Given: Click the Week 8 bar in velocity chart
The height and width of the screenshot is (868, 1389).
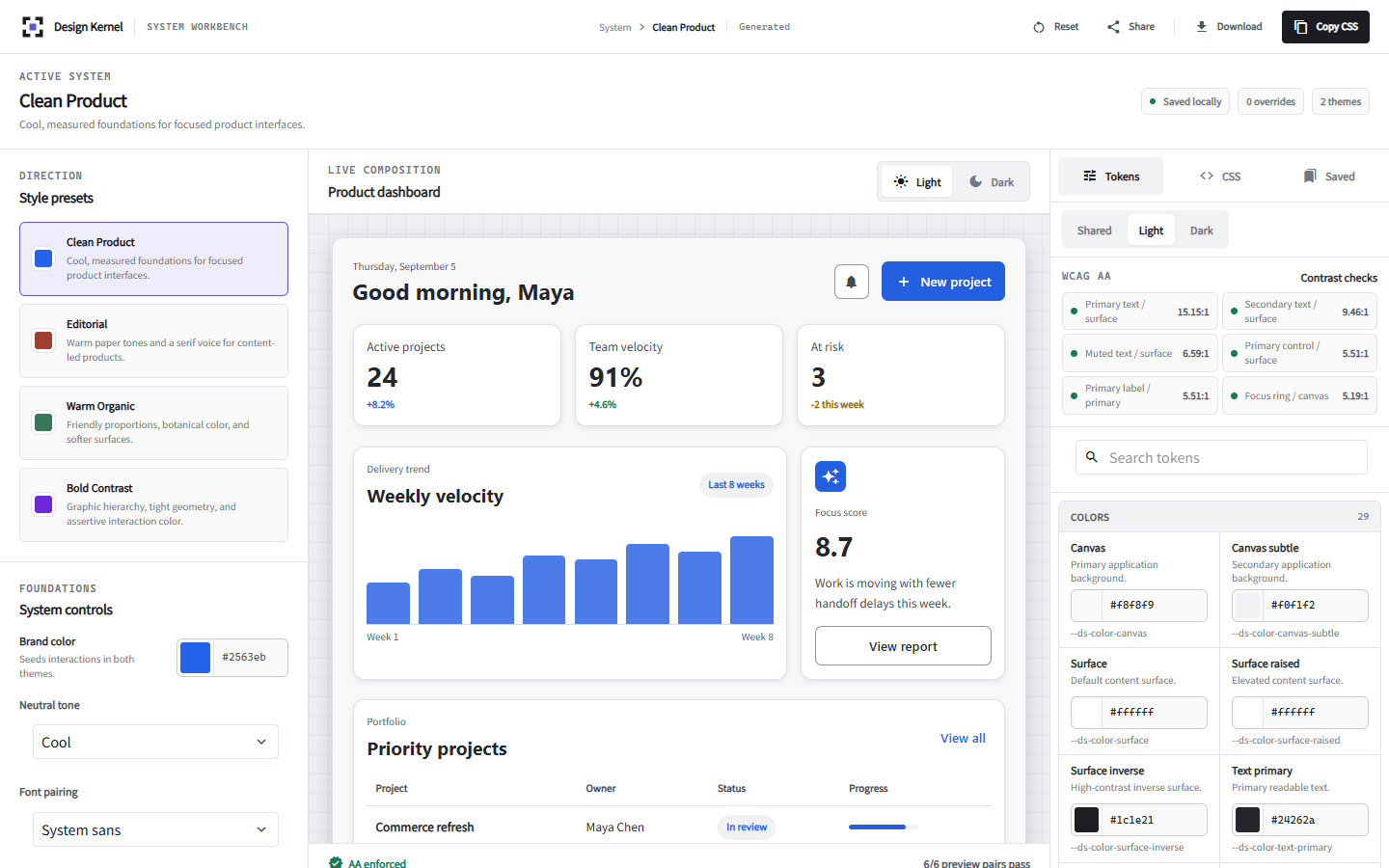Looking at the screenshot, I should (x=751, y=581).
